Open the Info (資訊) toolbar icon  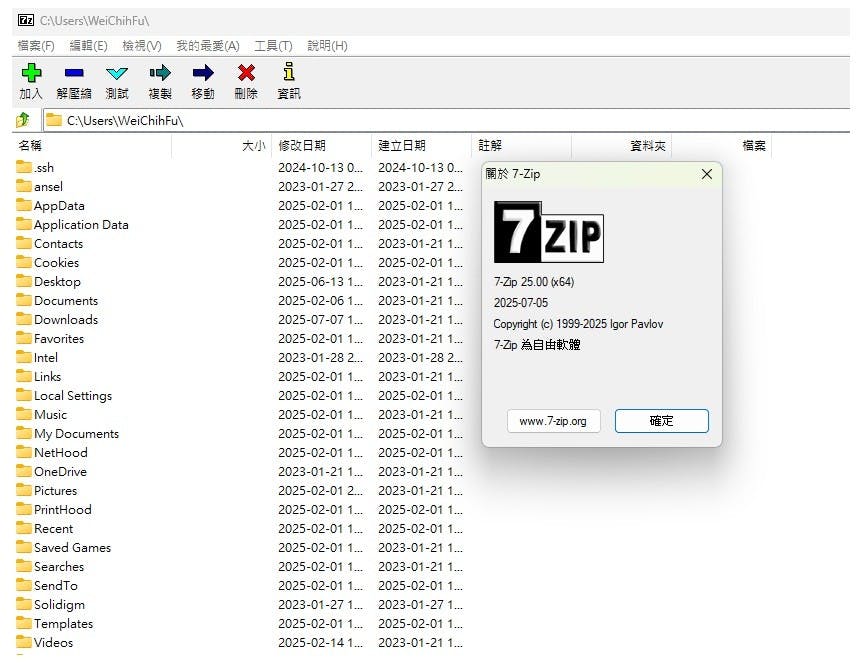point(289,72)
